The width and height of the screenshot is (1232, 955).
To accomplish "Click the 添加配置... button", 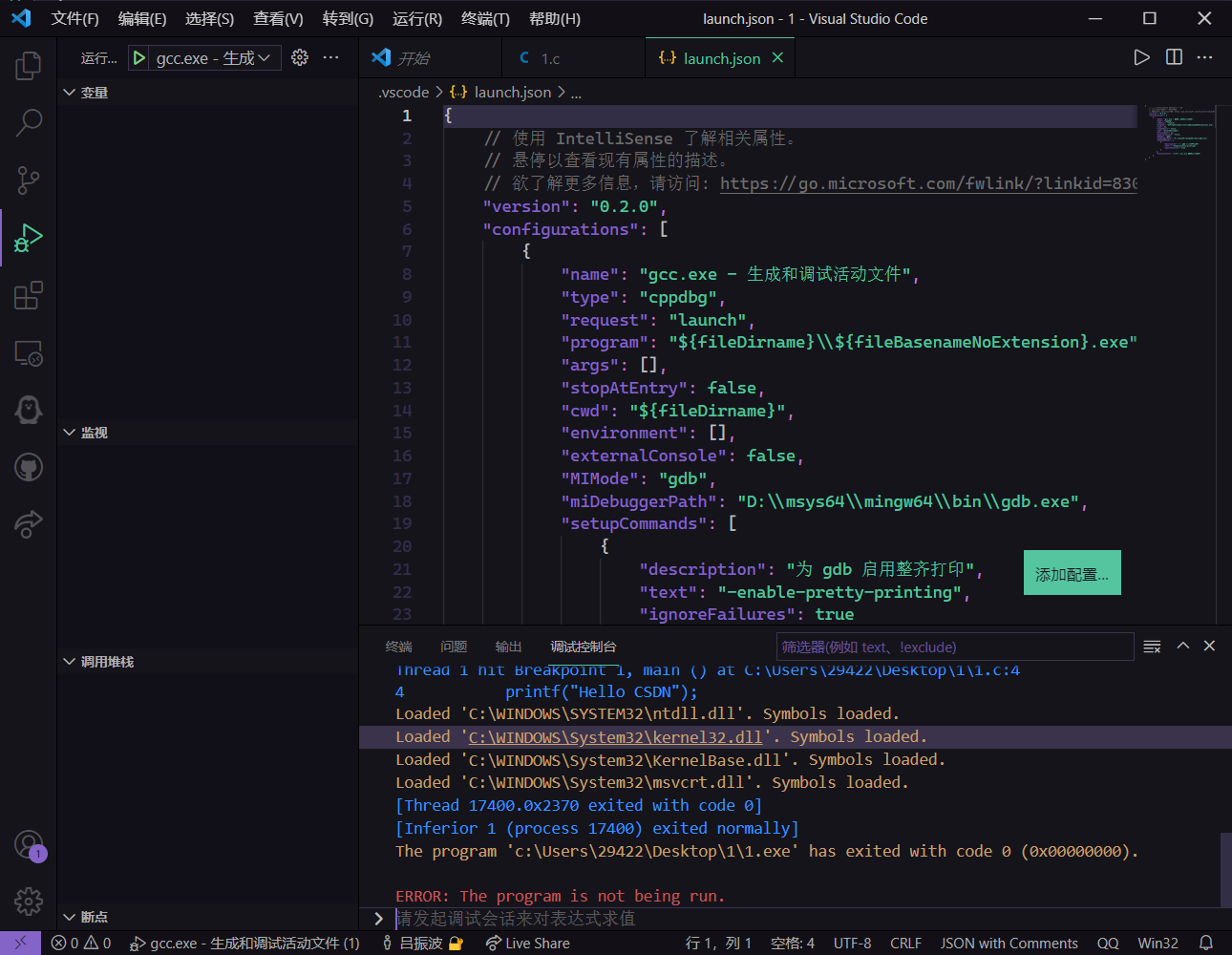I will click(1072, 572).
